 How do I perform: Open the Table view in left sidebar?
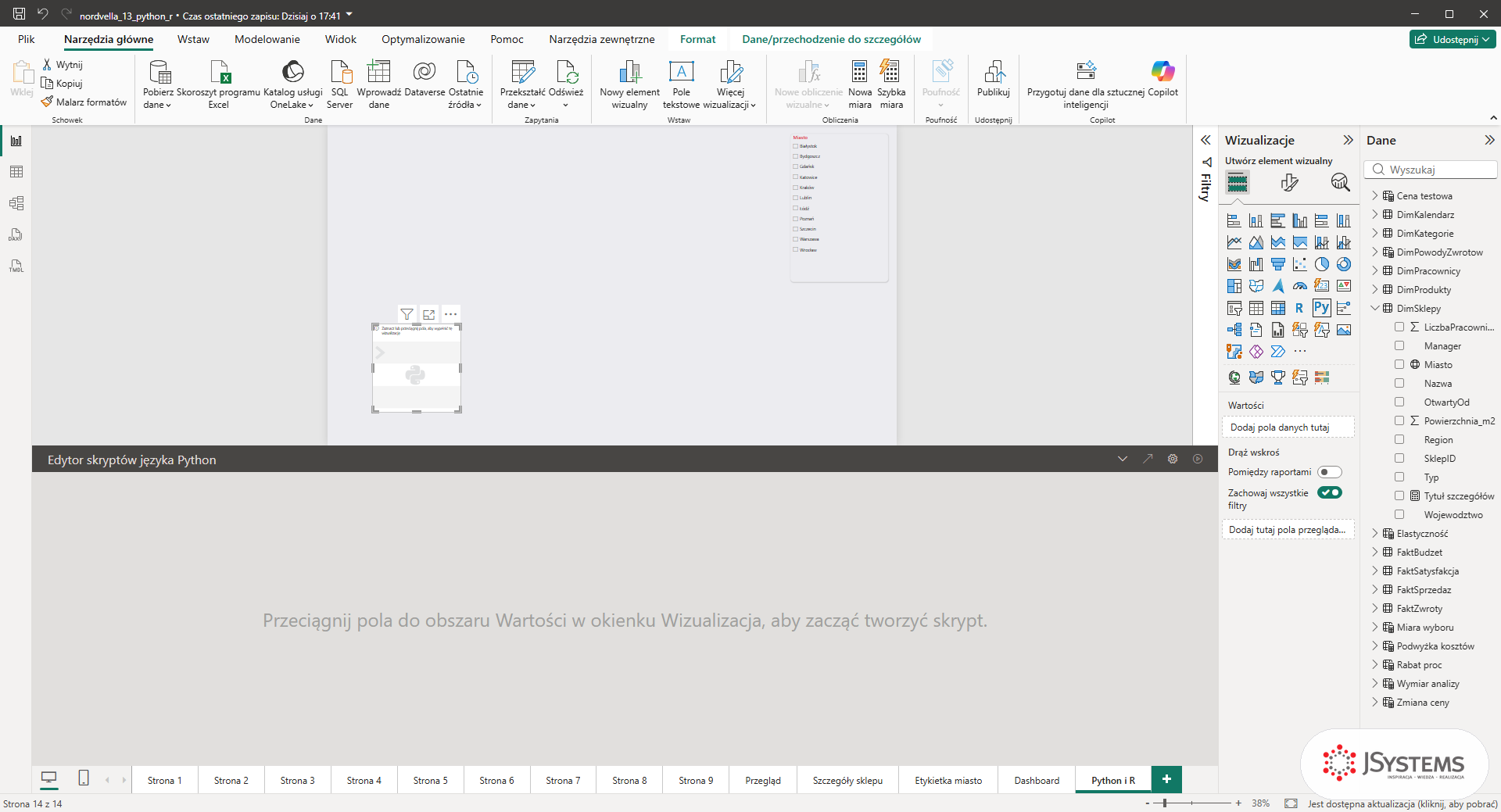(16, 172)
